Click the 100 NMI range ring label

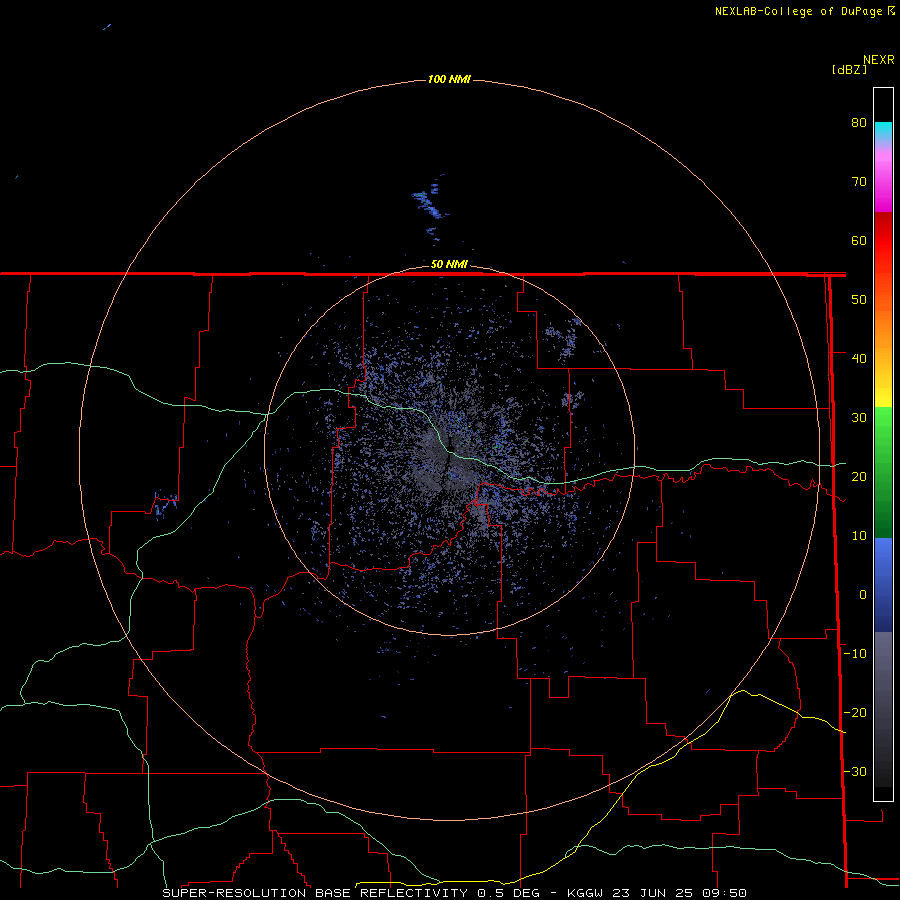pos(449,79)
